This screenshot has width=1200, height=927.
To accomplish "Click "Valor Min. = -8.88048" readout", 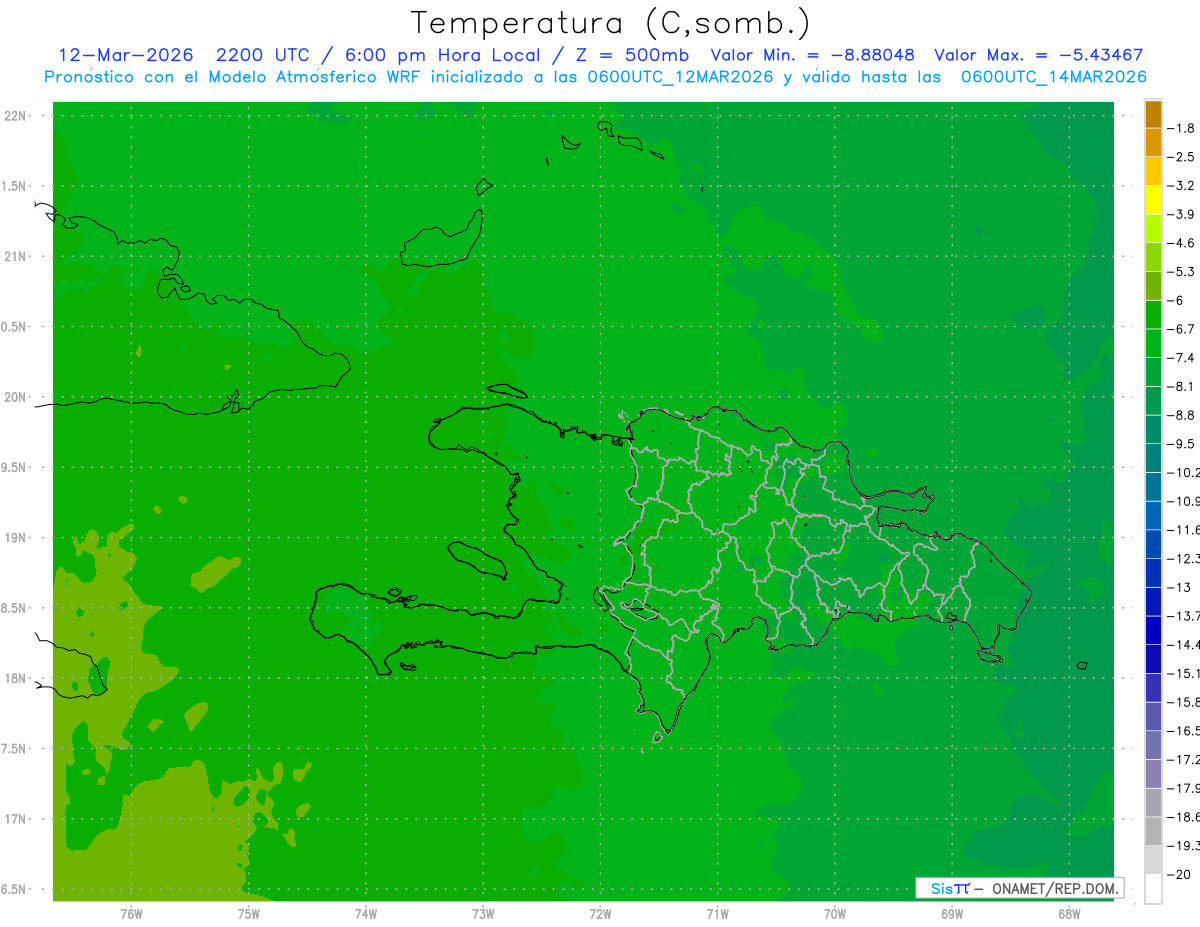I will [x=812, y=55].
